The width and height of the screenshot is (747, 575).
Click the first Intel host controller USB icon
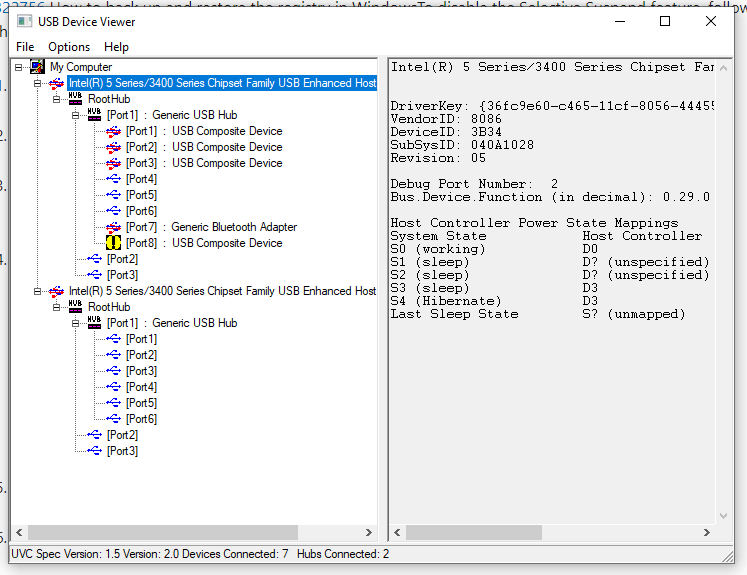56,83
